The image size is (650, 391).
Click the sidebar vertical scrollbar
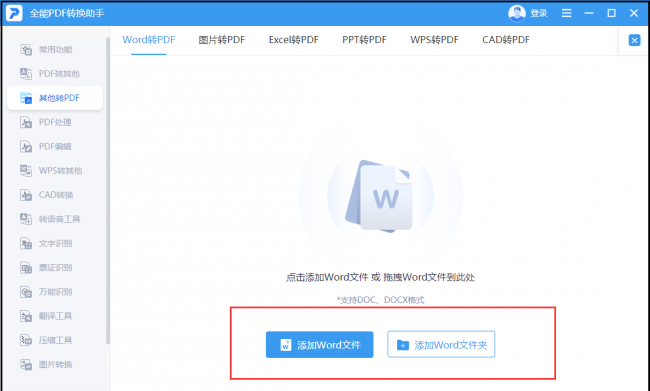point(108,191)
